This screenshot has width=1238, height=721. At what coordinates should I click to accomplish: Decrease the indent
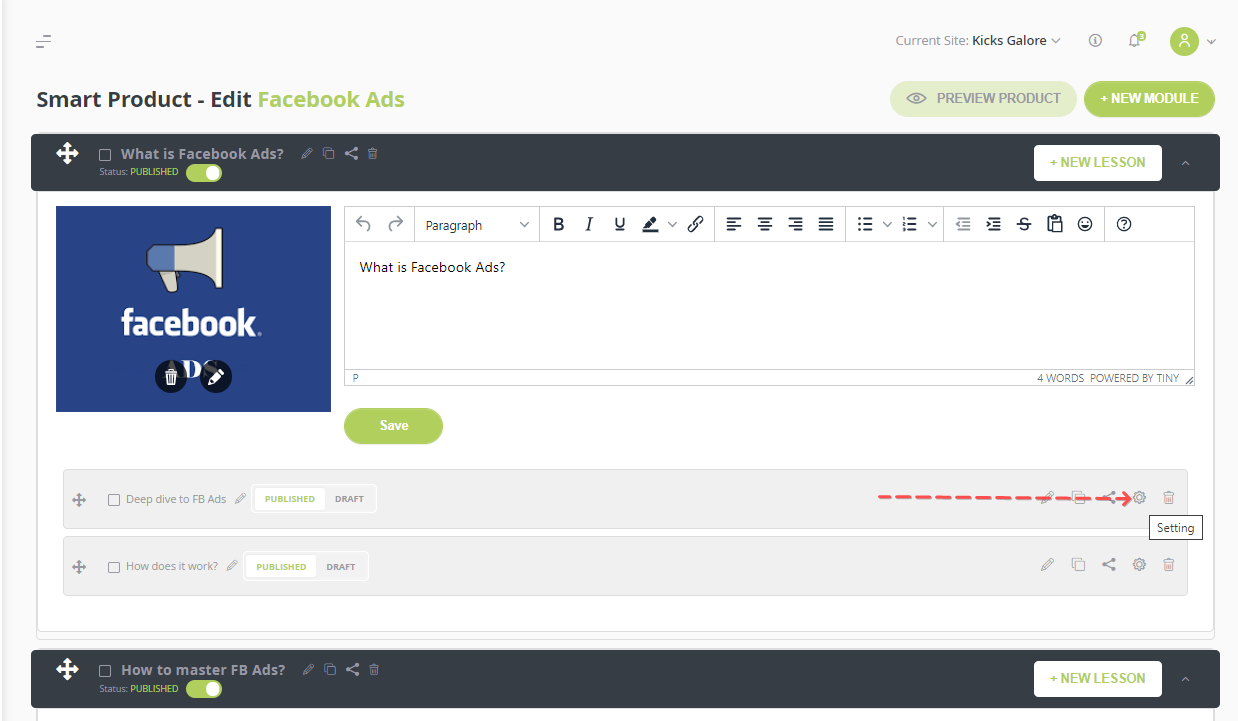(963, 225)
